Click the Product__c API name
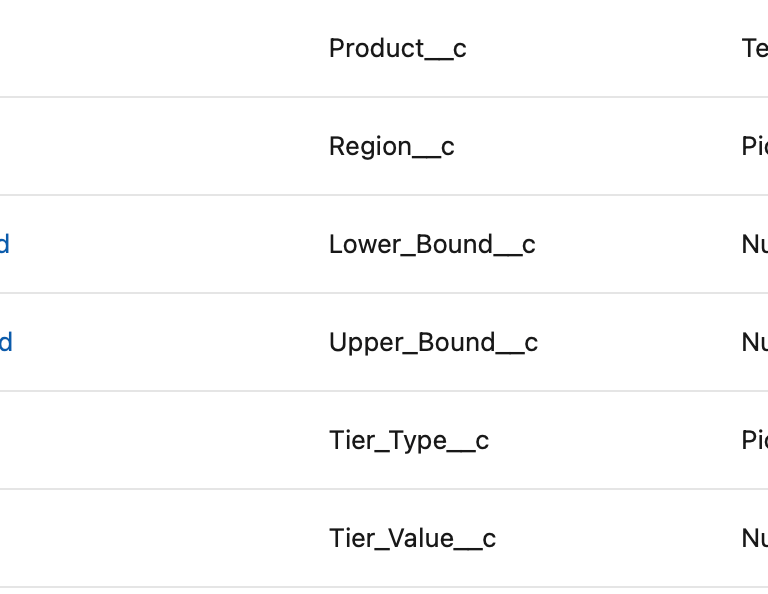Screen dimensions: 768x594 397,48
